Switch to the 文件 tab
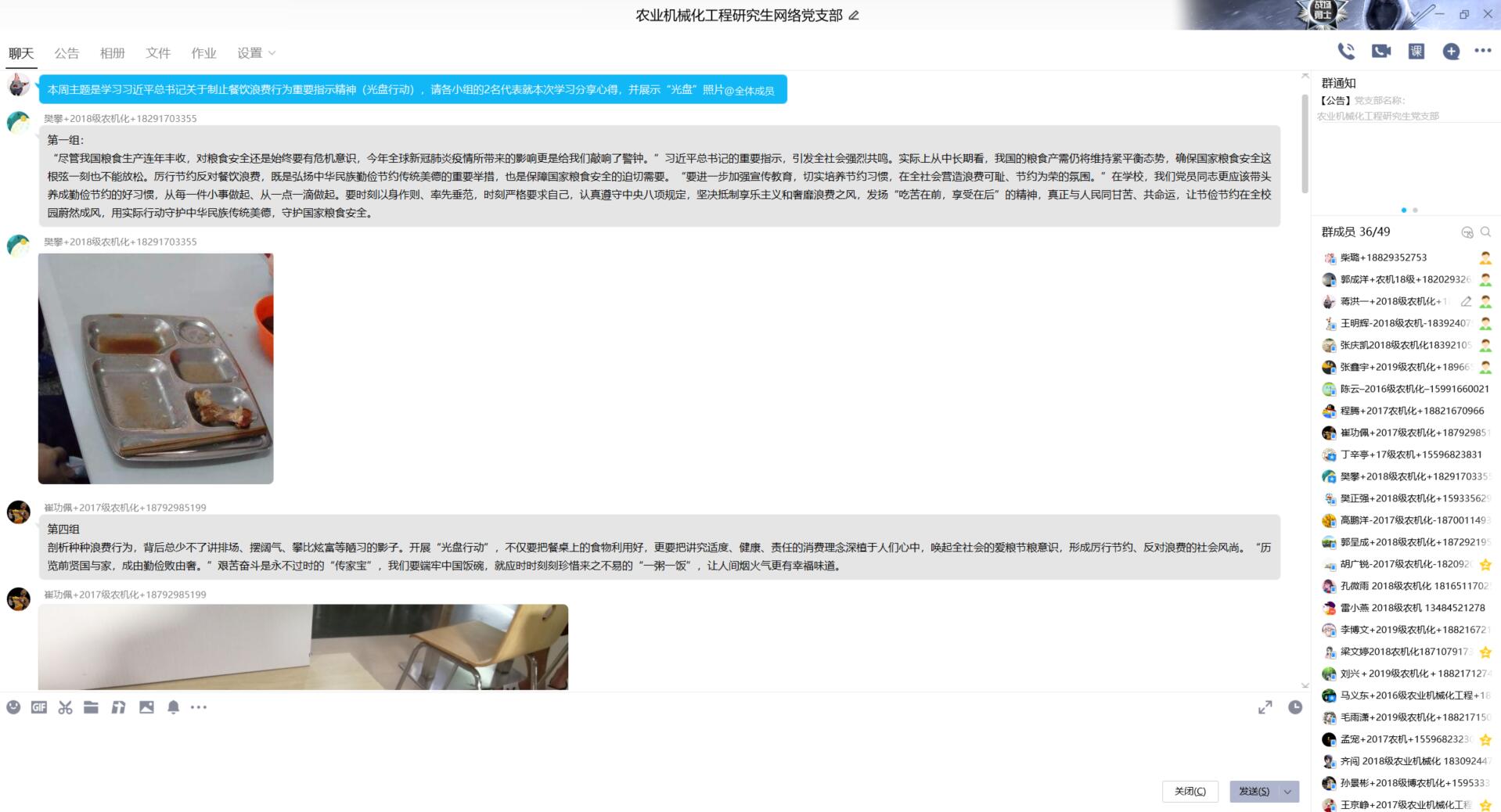Viewport: 1501px width, 812px height. tap(157, 53)
